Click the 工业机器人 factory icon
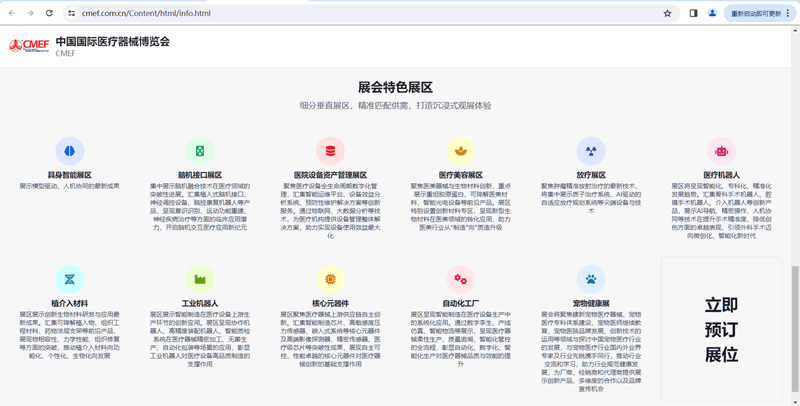Image resolution: width=800 pixels, height=406 pixels. coord(200,279)
